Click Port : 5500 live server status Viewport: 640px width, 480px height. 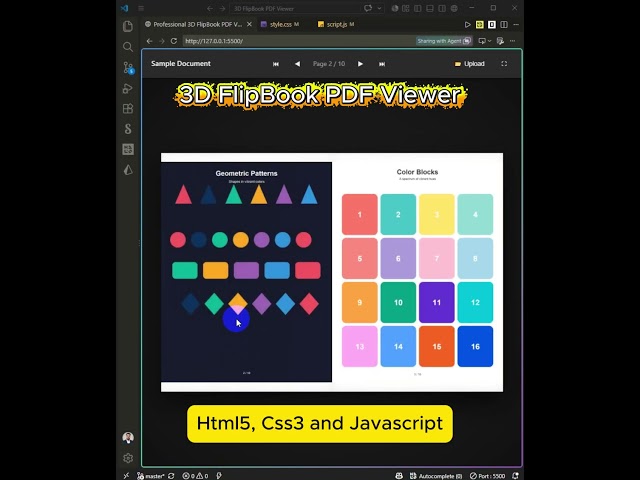[487, 476]
